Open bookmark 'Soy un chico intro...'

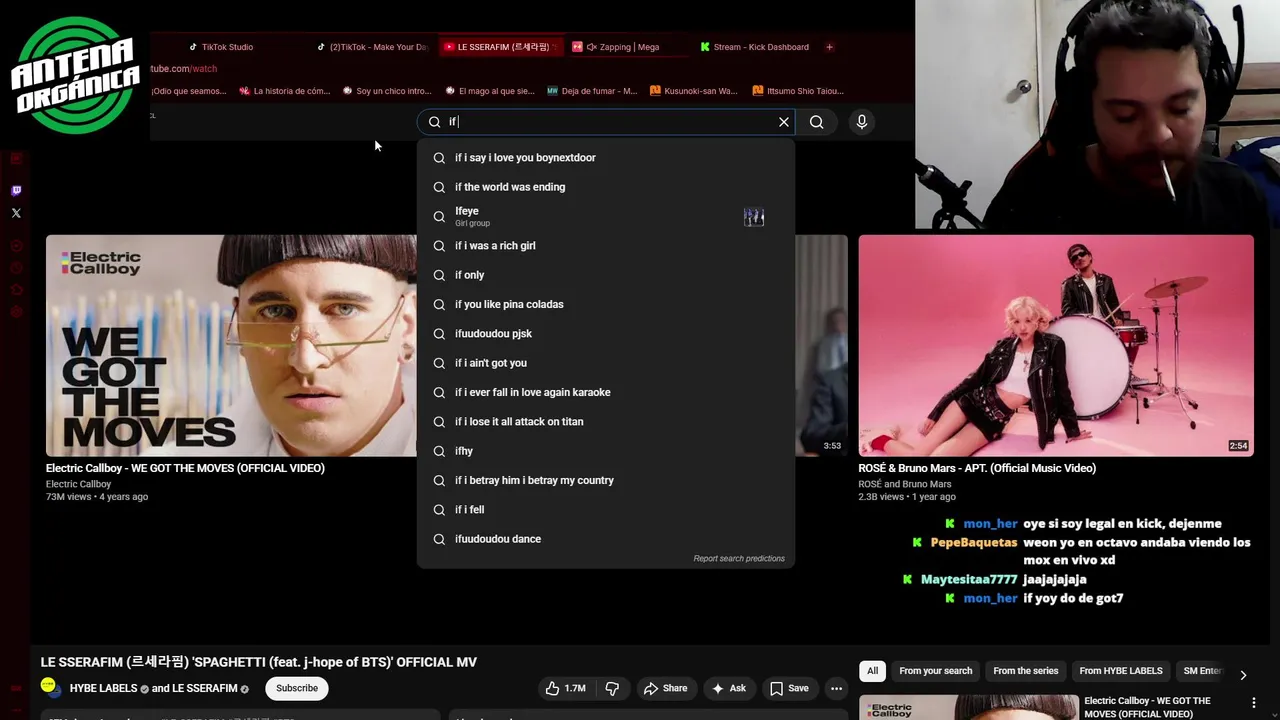click(387, 91)
